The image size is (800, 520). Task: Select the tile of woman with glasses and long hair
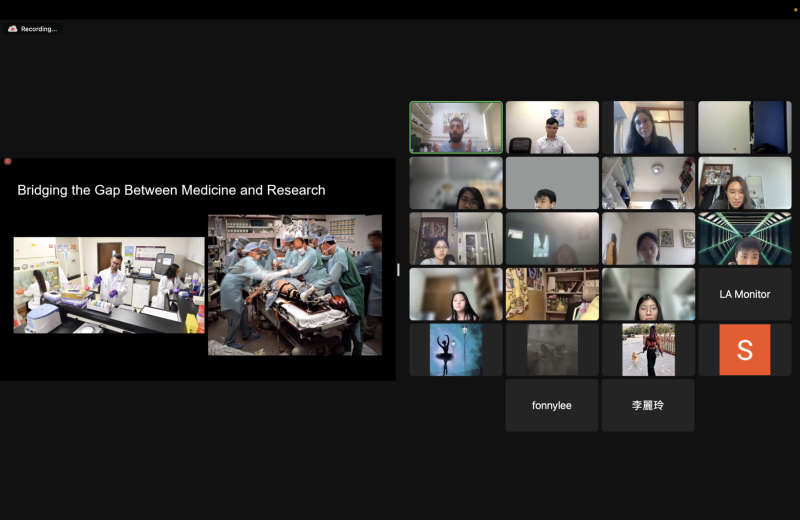pyautogui.click(x=648, y=127)
